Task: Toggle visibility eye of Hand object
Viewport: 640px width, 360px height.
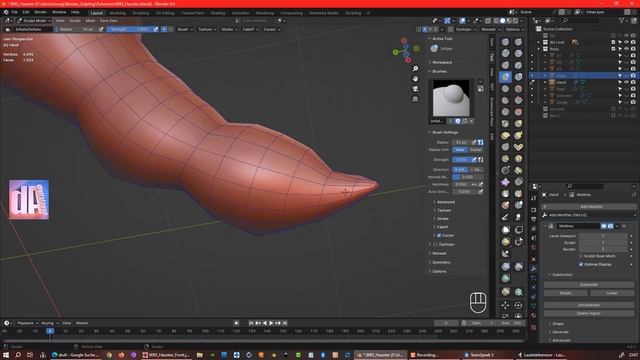Action: pyautogui.click(x=627, y=82)
